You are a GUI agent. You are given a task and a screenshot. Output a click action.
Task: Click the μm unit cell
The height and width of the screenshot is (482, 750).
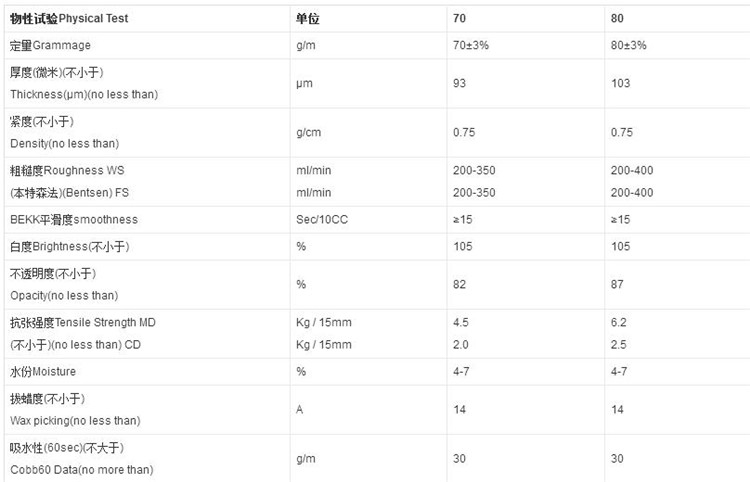click(x=304, y=83)
